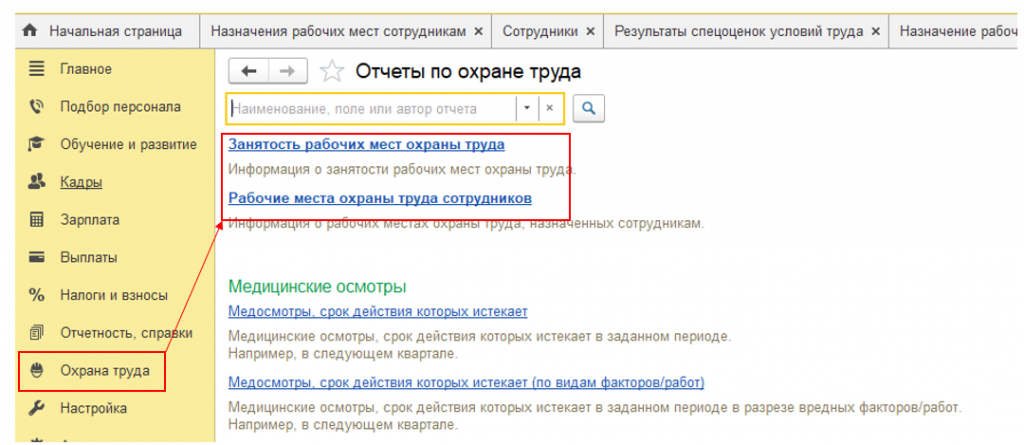Screen dimensions: 1024x445
Task: Click the graduation cap icon for Обучение и развитие
Action: click(x=37, y=144)
